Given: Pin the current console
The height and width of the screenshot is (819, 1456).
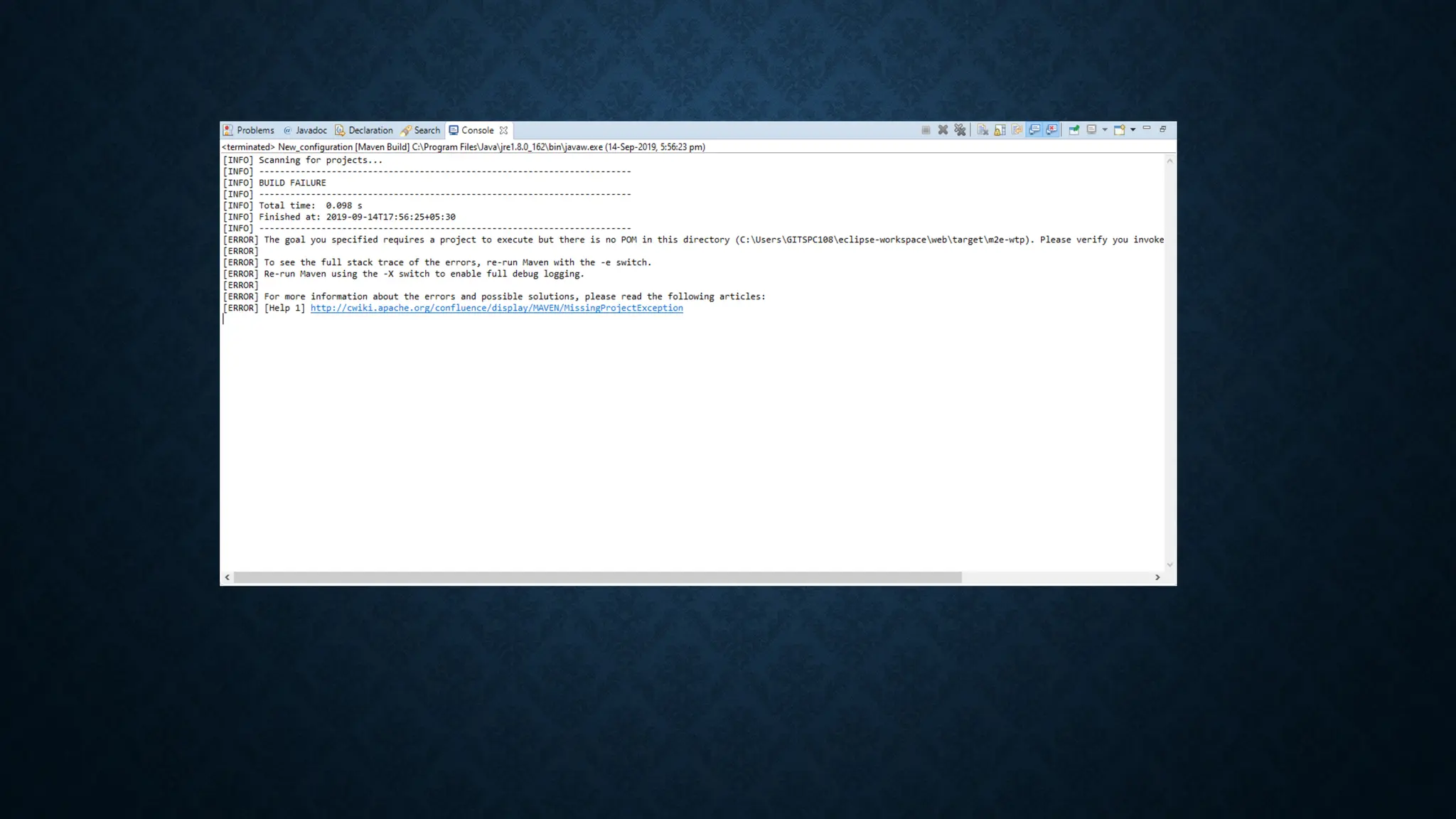Looking at the screenshot, I should [x=1074, y=130].
